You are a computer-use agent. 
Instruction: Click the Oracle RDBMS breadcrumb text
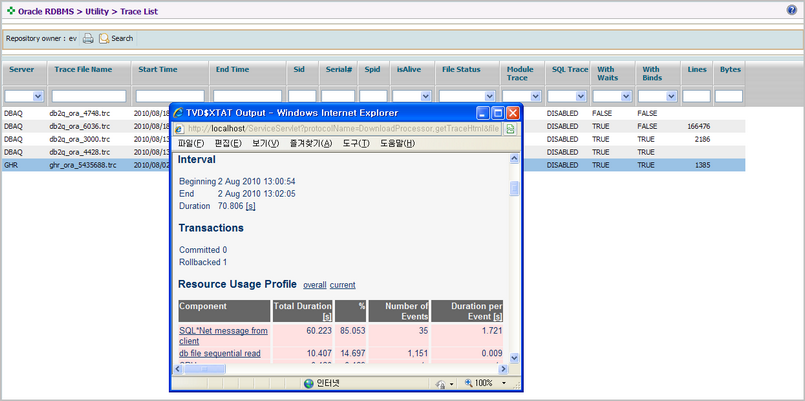tap(46, 11)
